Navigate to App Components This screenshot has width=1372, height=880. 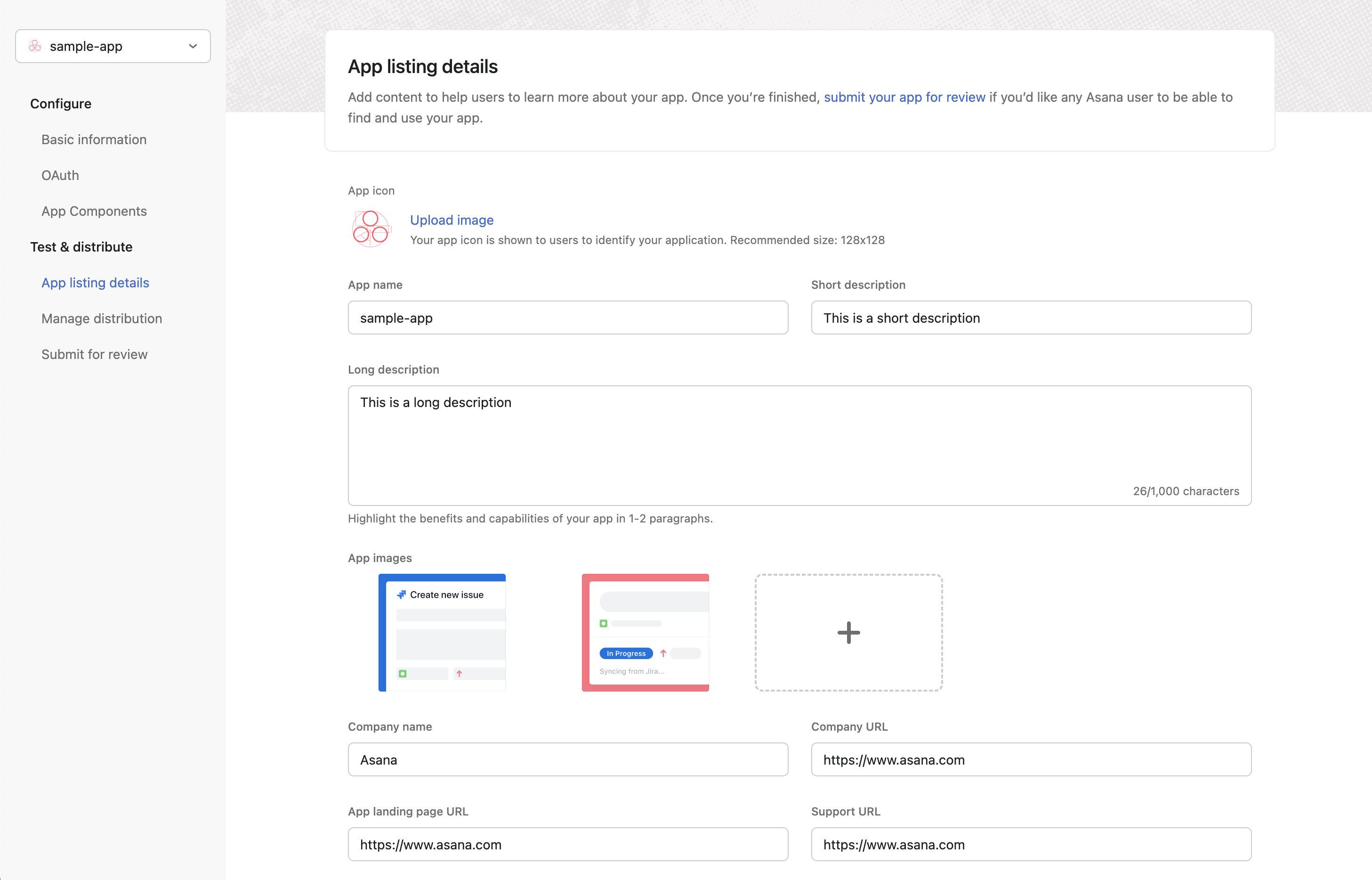pos(94,211)
